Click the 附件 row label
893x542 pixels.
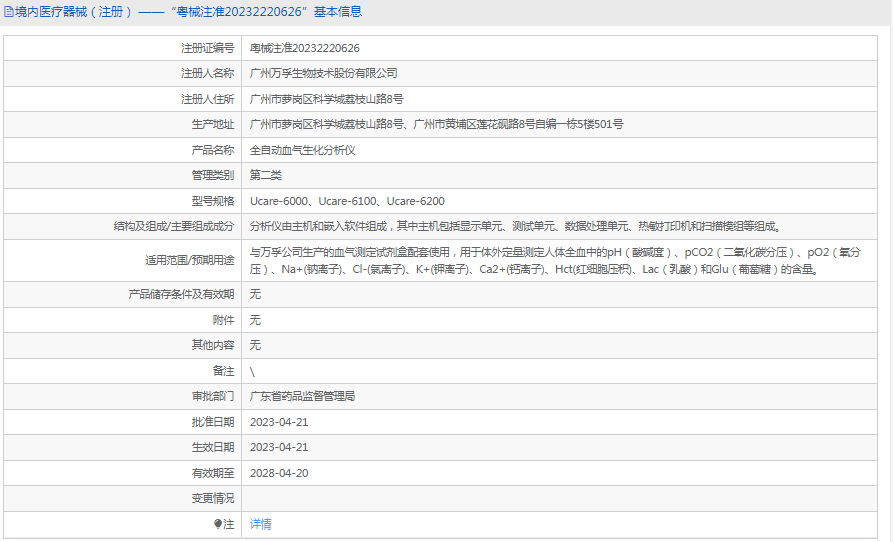[x=223, y=320]
